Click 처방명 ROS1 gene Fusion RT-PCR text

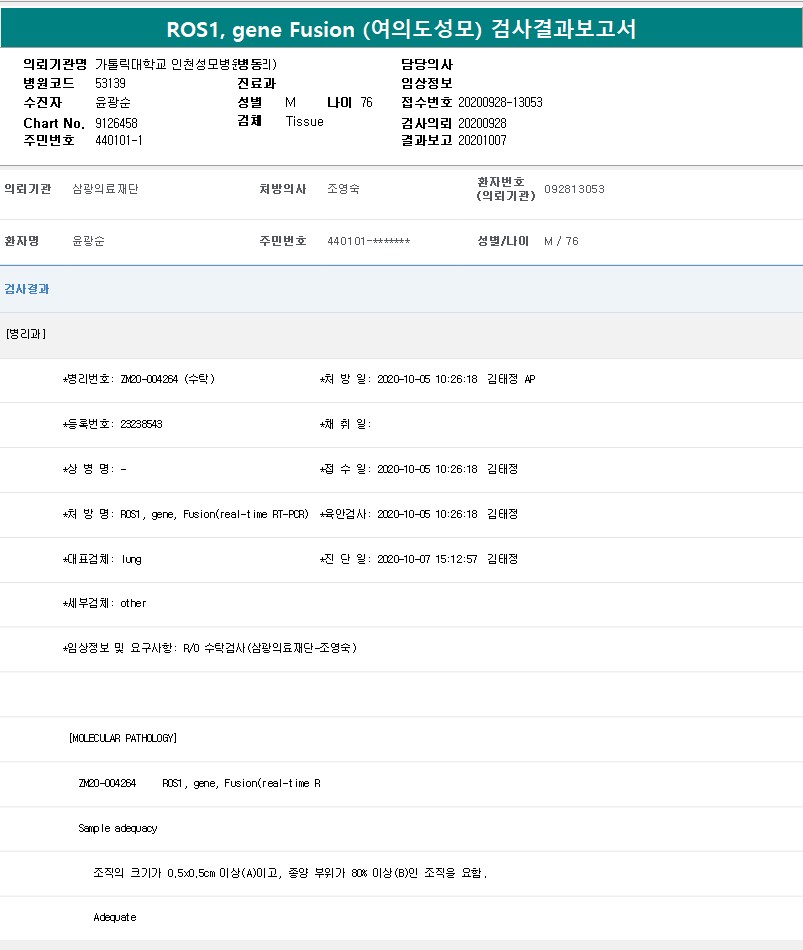[214, 514]
